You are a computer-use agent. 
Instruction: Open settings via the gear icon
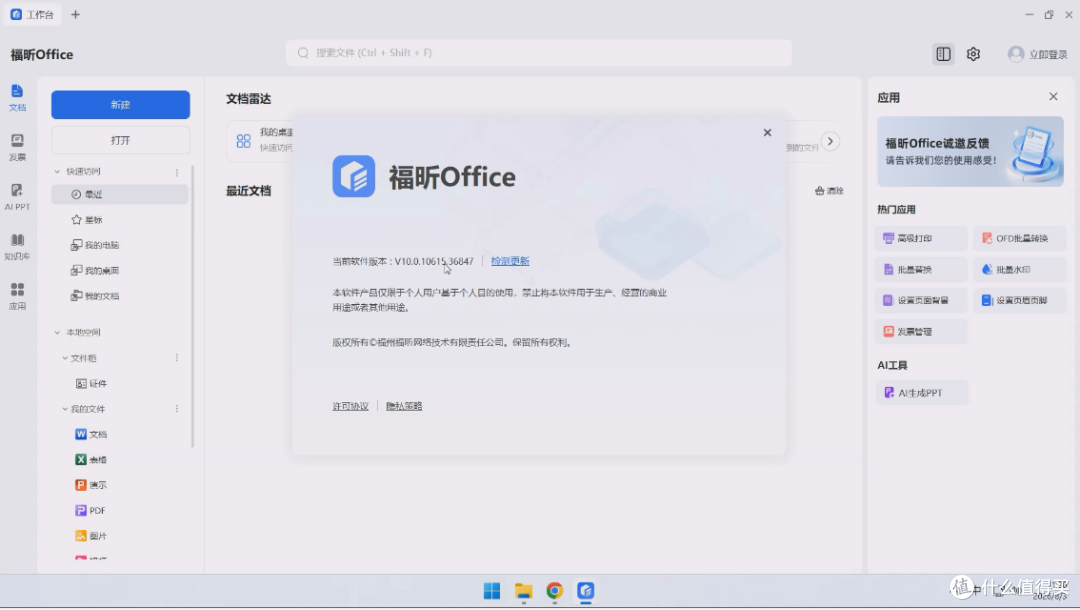point(973,54)
